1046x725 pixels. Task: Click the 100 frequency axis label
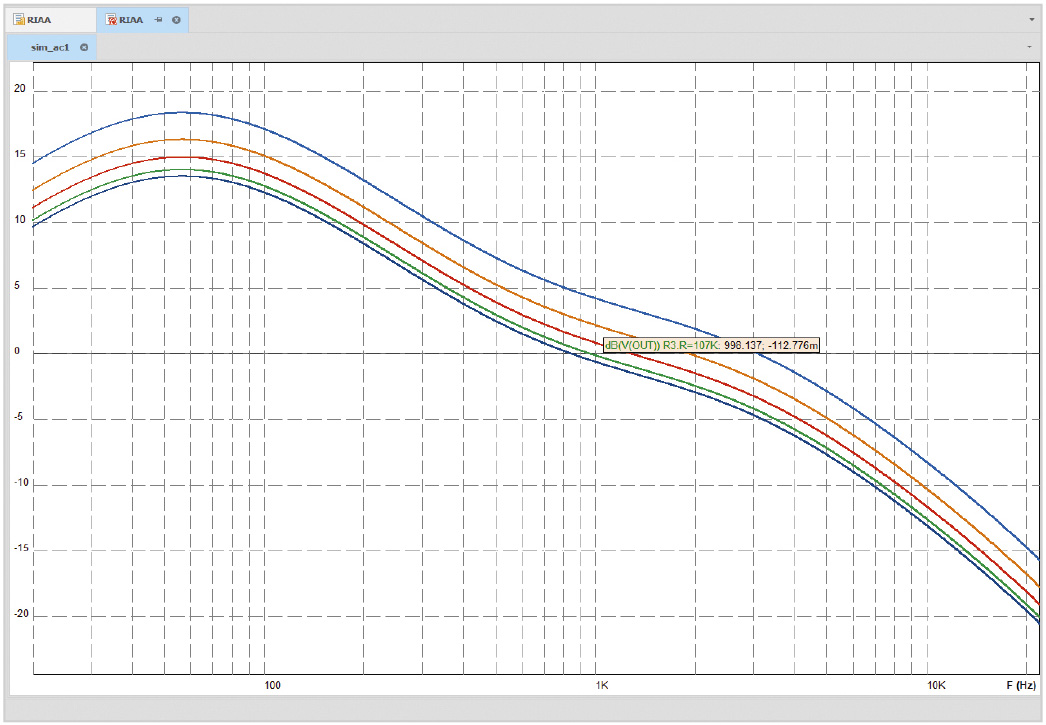tap(271, 686)
